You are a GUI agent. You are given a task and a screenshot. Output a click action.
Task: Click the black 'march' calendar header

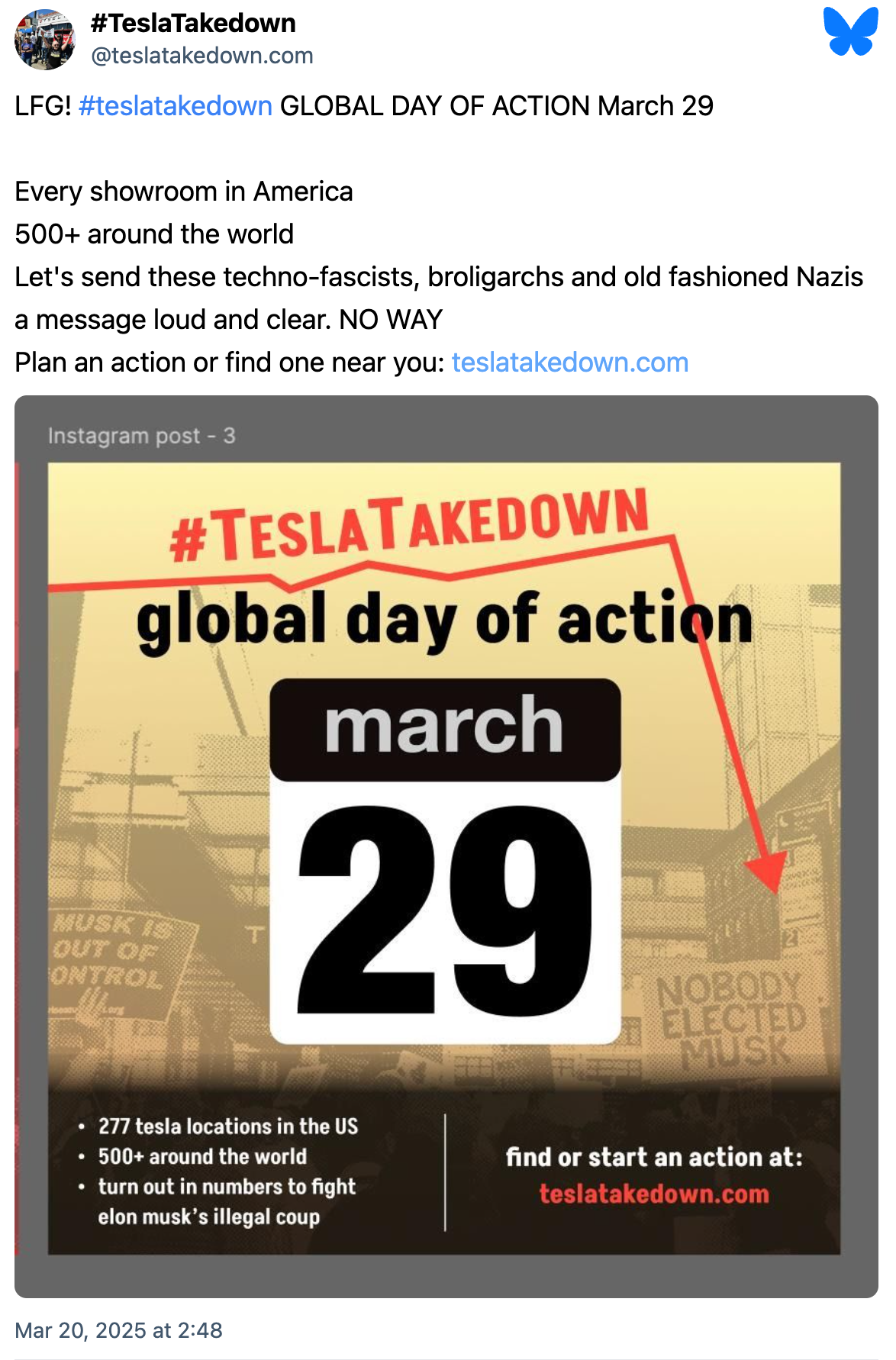tap(445, 729)
